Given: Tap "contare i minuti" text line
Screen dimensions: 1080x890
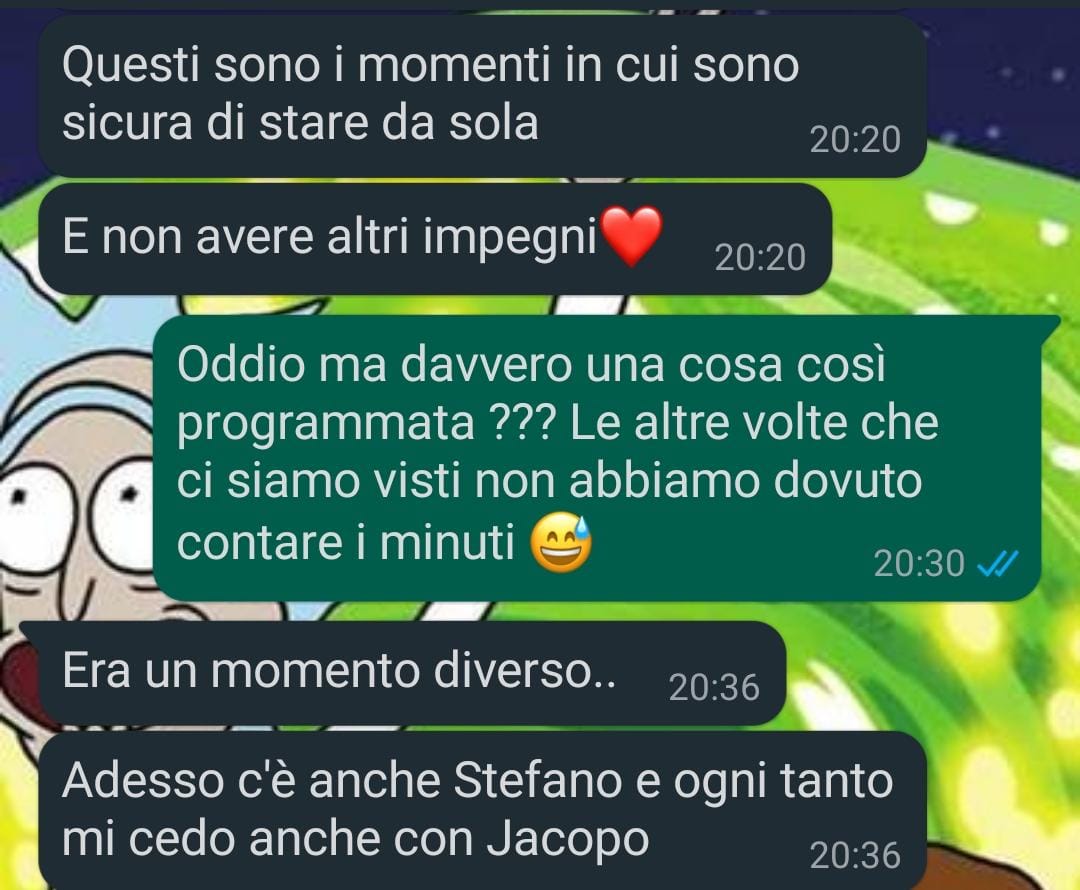Looking at the screenshot, I should [x=346, y=543].
